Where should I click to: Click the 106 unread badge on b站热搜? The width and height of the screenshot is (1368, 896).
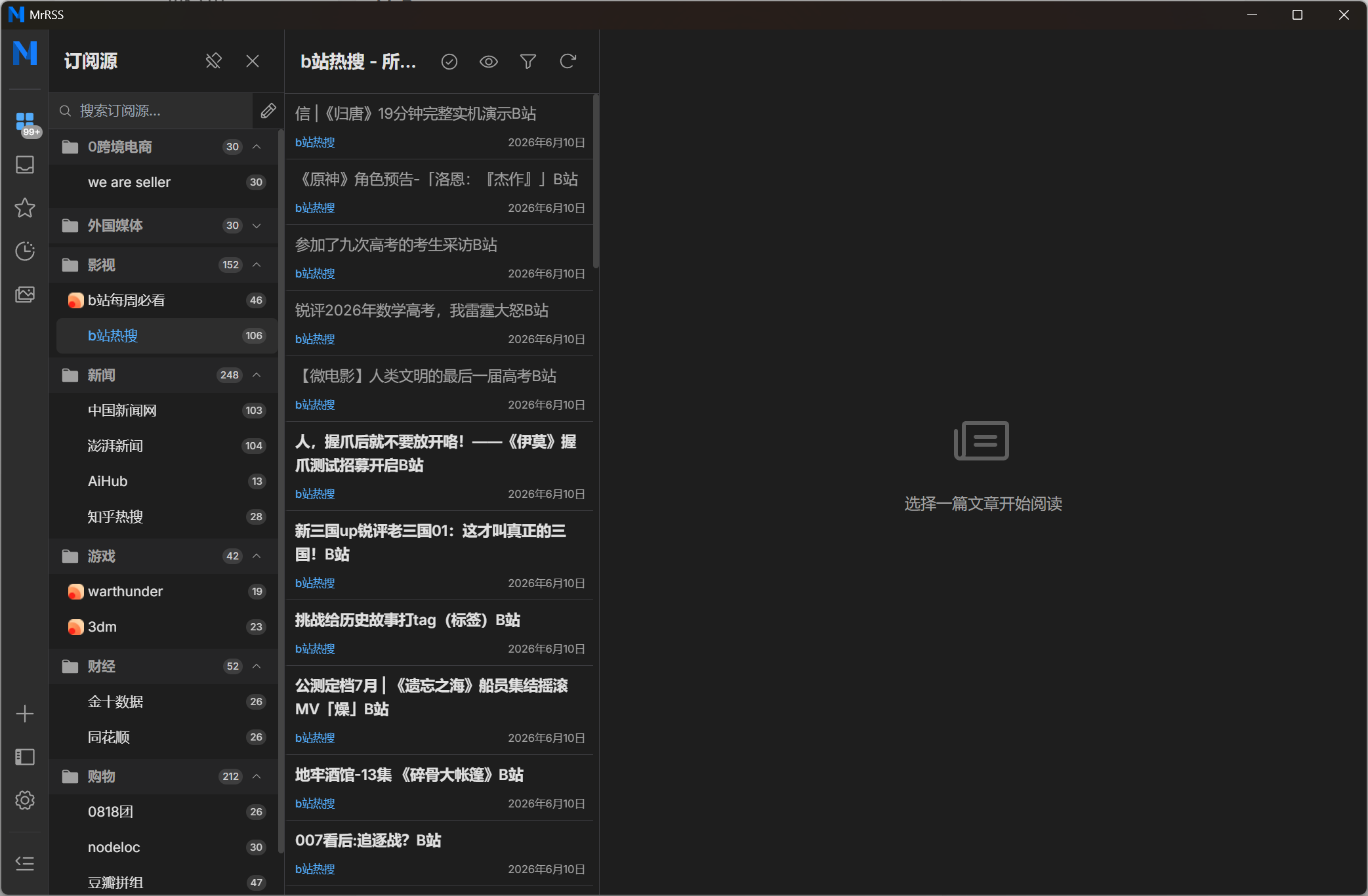click(x=254, y=336)
